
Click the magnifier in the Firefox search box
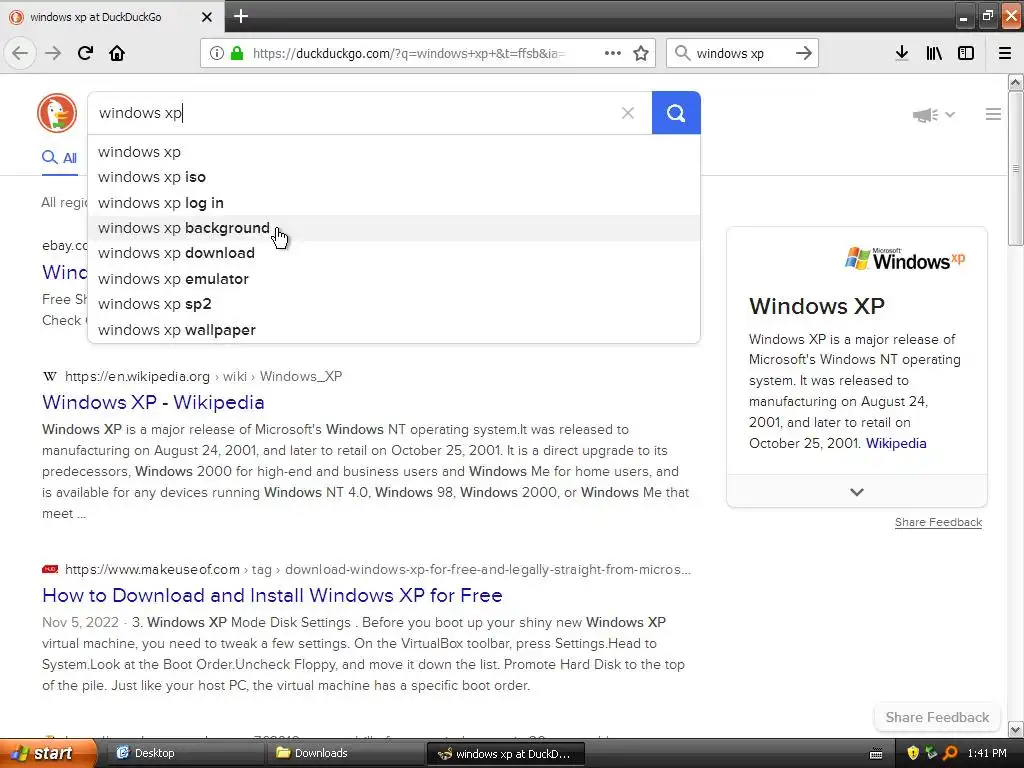(x=682, y=53)
